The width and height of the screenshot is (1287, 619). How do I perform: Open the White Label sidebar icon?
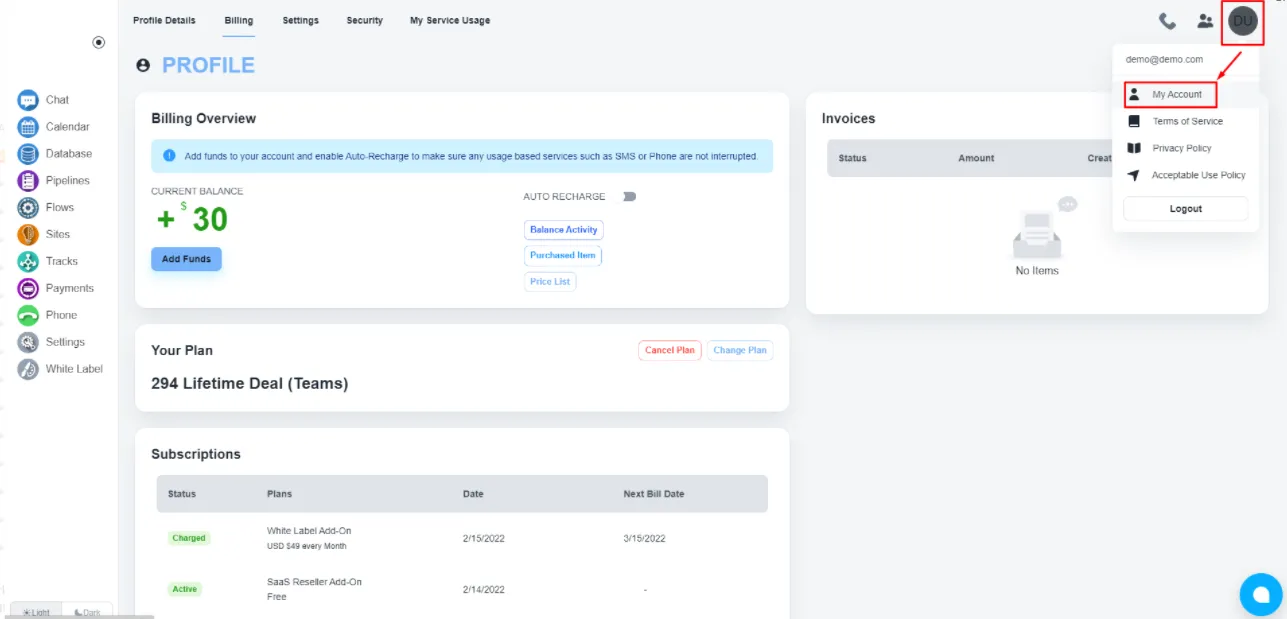pyautogui.click(x=28, y=369)
